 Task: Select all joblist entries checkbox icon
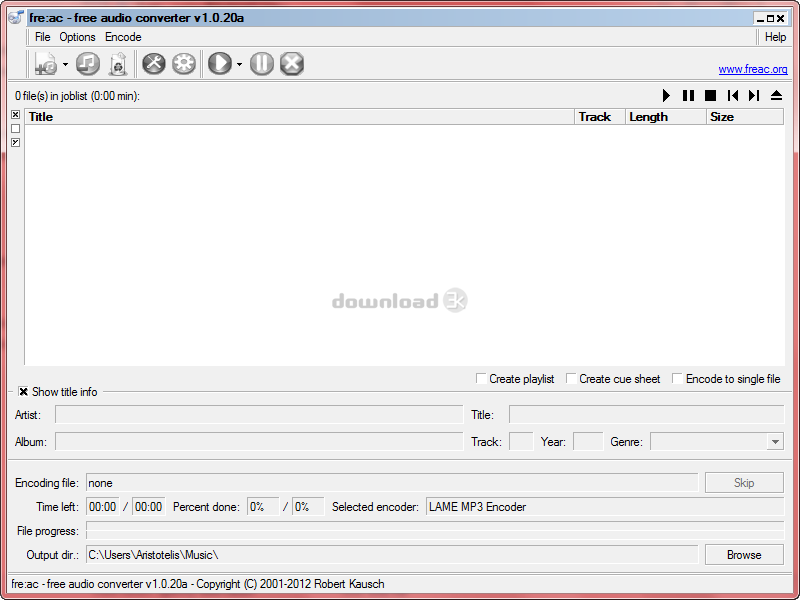[16, 115]
